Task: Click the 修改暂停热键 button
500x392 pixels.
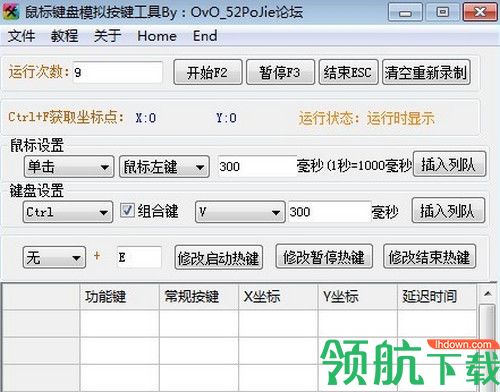Action: (x=324, y=256)
